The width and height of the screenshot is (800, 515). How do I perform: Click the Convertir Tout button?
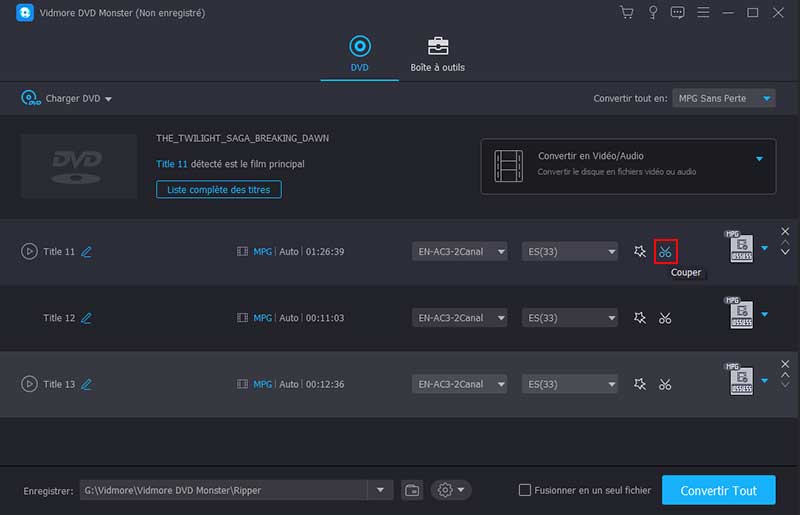717,490
